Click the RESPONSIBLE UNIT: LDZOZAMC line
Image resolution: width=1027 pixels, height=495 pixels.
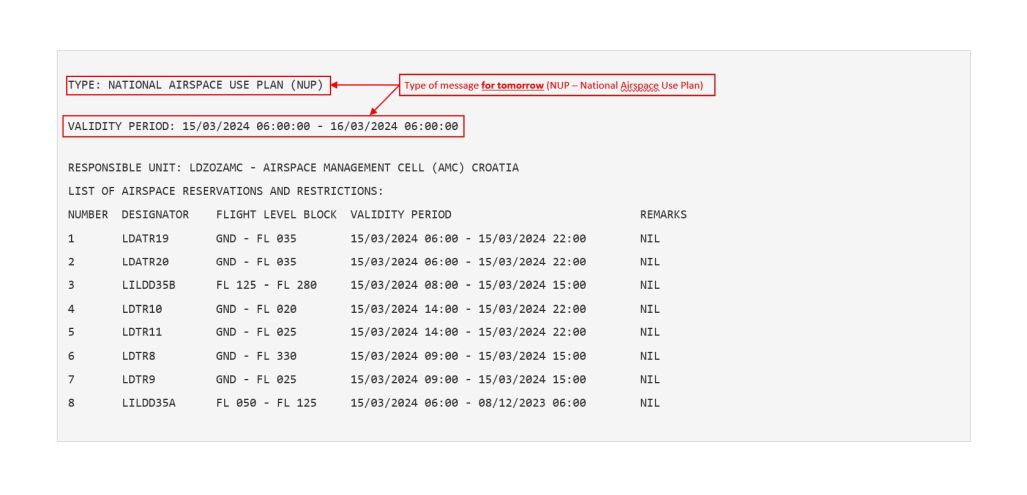pyautogui.click(x=293, y=168)
